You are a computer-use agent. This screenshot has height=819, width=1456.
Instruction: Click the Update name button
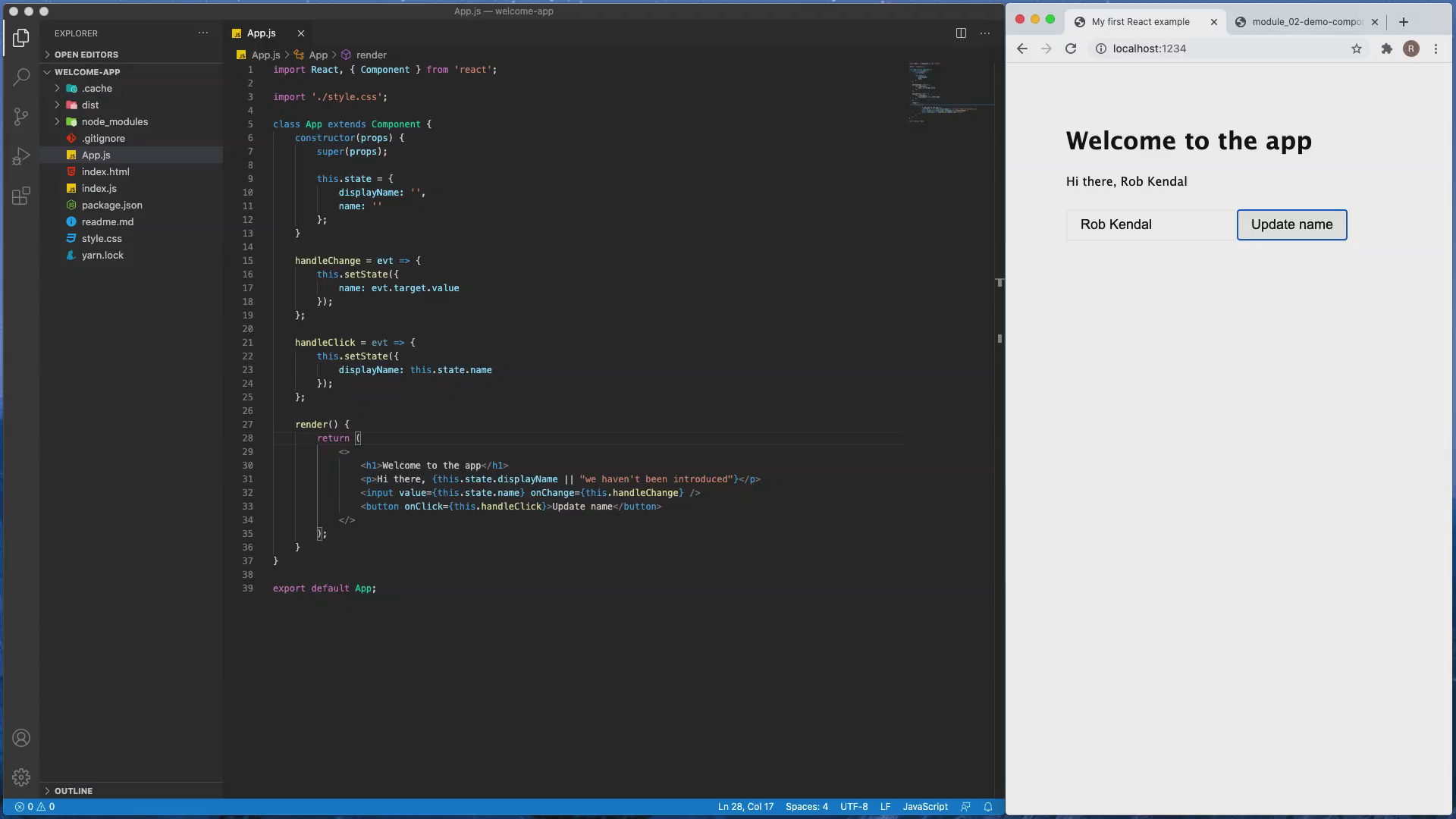click(x=1291, y=224)
